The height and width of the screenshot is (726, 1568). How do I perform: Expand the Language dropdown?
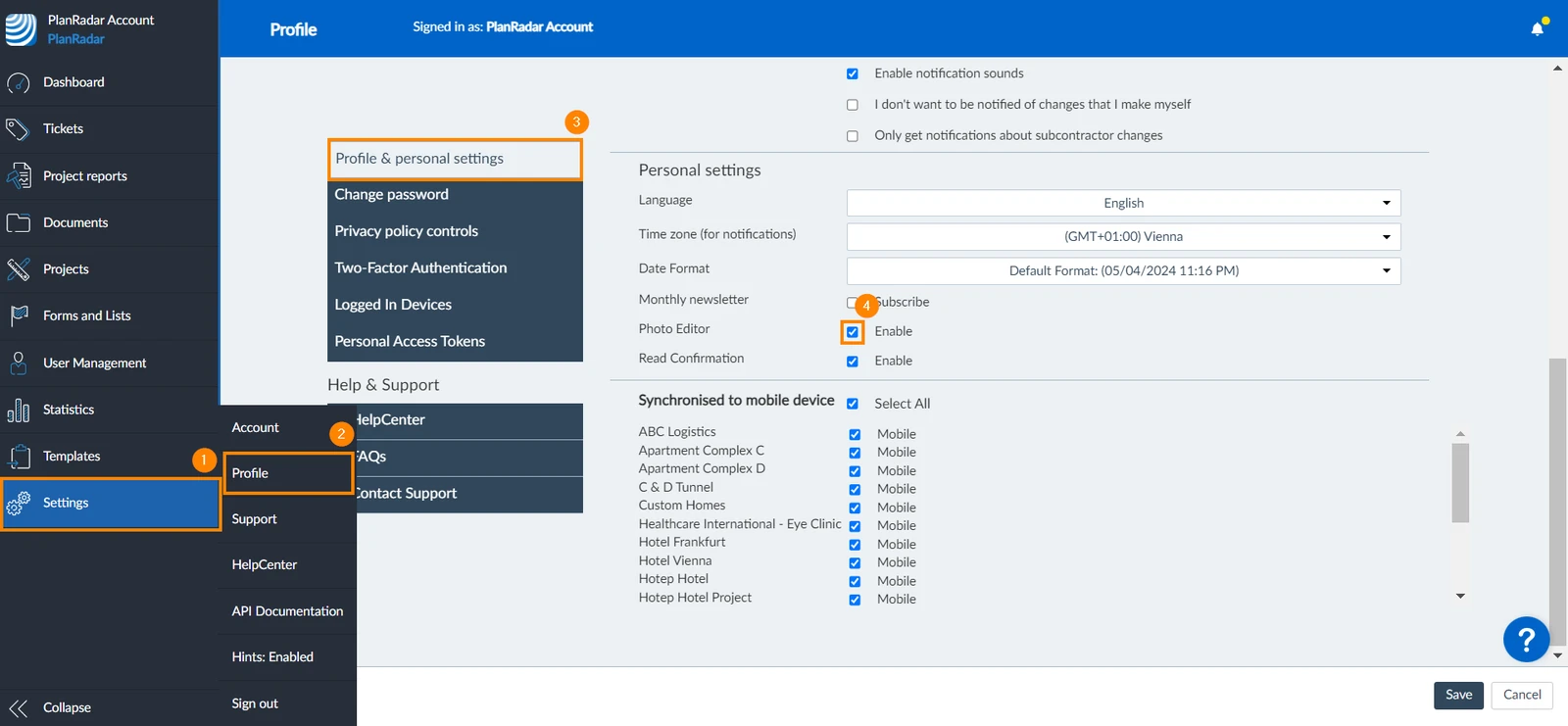[x=1123, y=203]
